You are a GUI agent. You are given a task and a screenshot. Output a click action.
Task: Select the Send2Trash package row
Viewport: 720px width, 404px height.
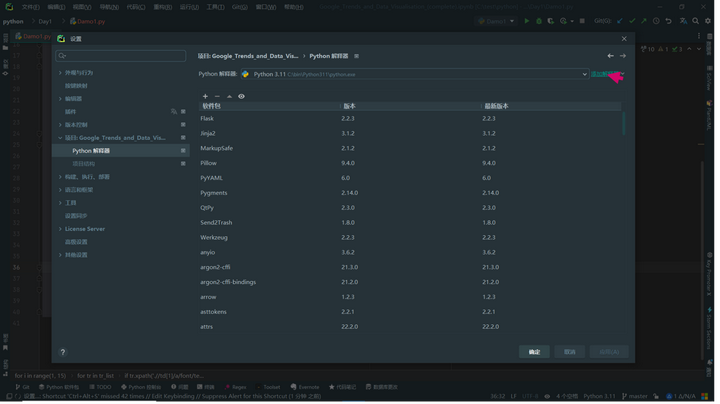(410, 223)
